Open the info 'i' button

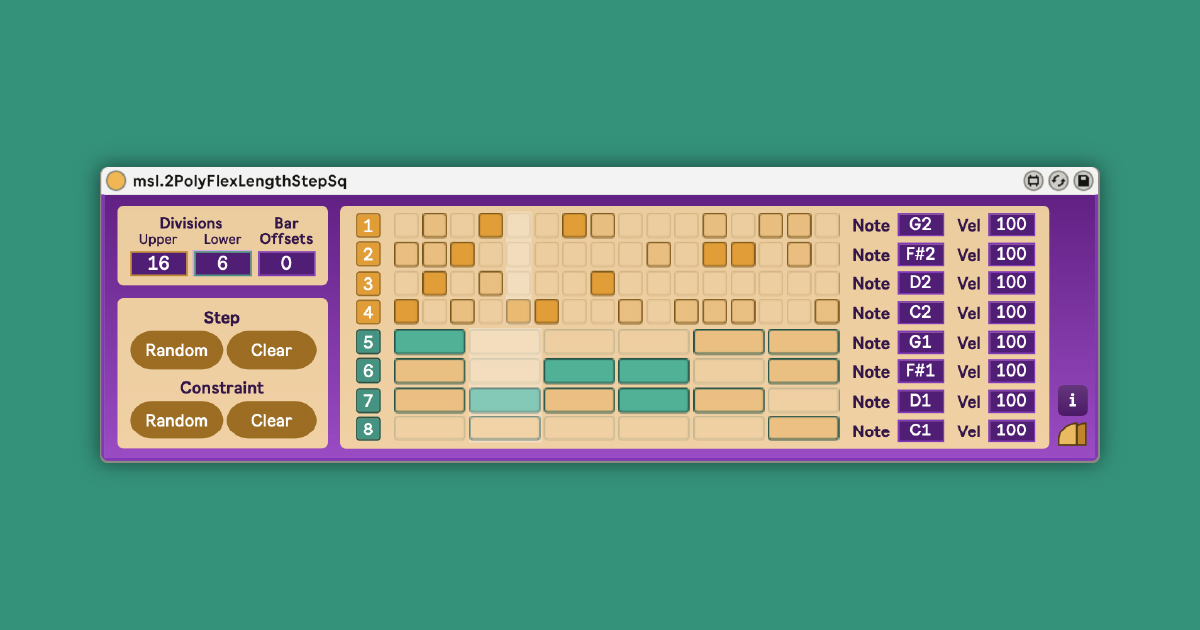click(1072, 401)
